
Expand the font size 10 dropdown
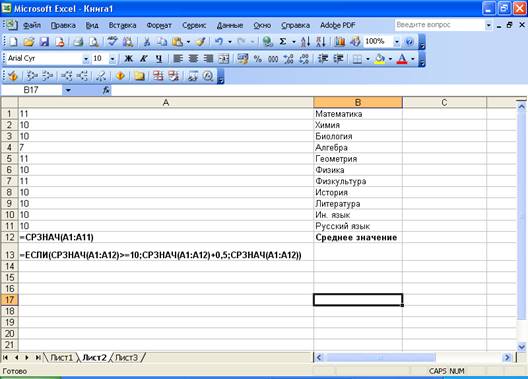tap(112, 59)
